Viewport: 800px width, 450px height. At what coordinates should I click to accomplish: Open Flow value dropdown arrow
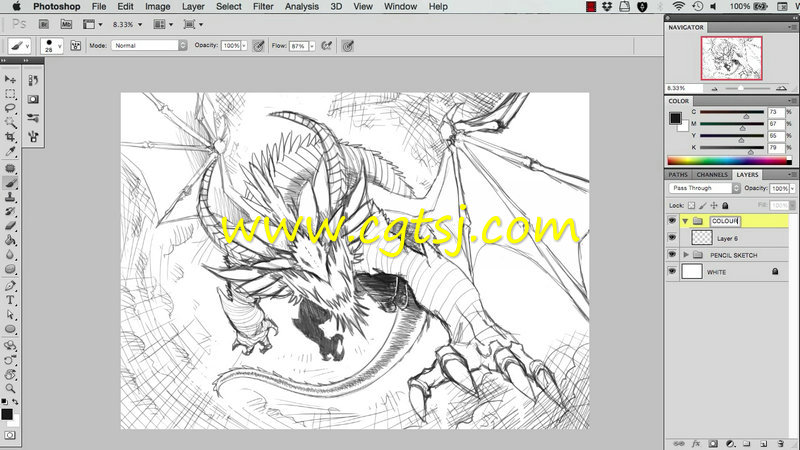click(x=312, y=46)
